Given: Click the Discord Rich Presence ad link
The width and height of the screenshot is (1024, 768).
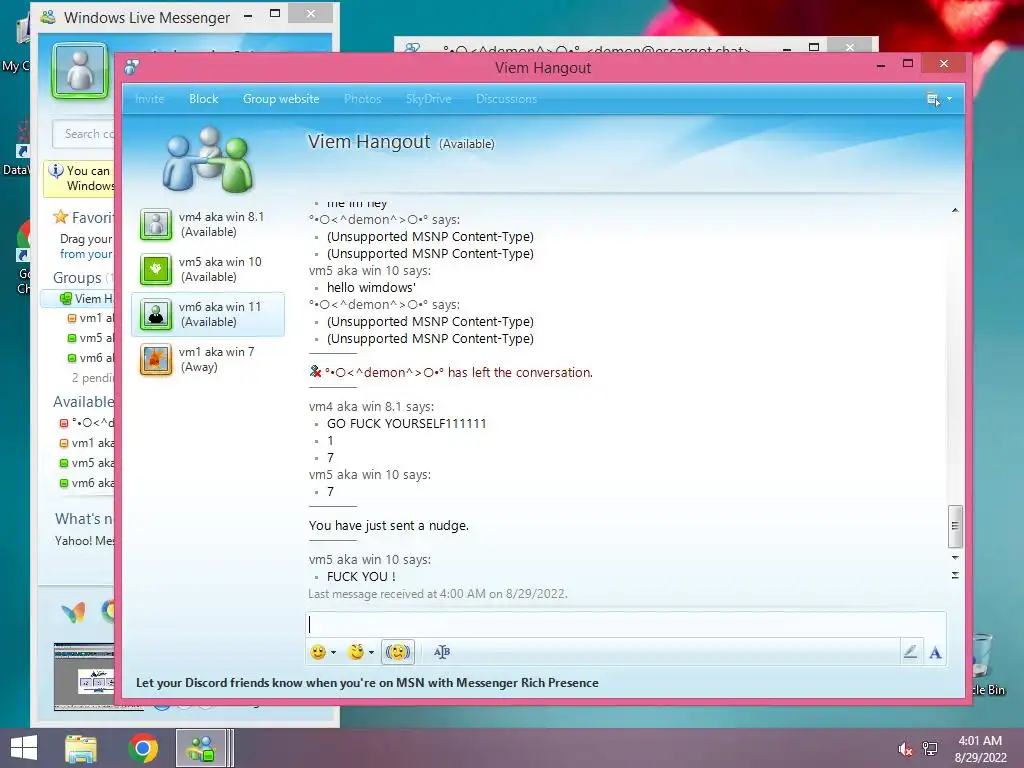Looking at the screenshot, I should pos(367,682).
